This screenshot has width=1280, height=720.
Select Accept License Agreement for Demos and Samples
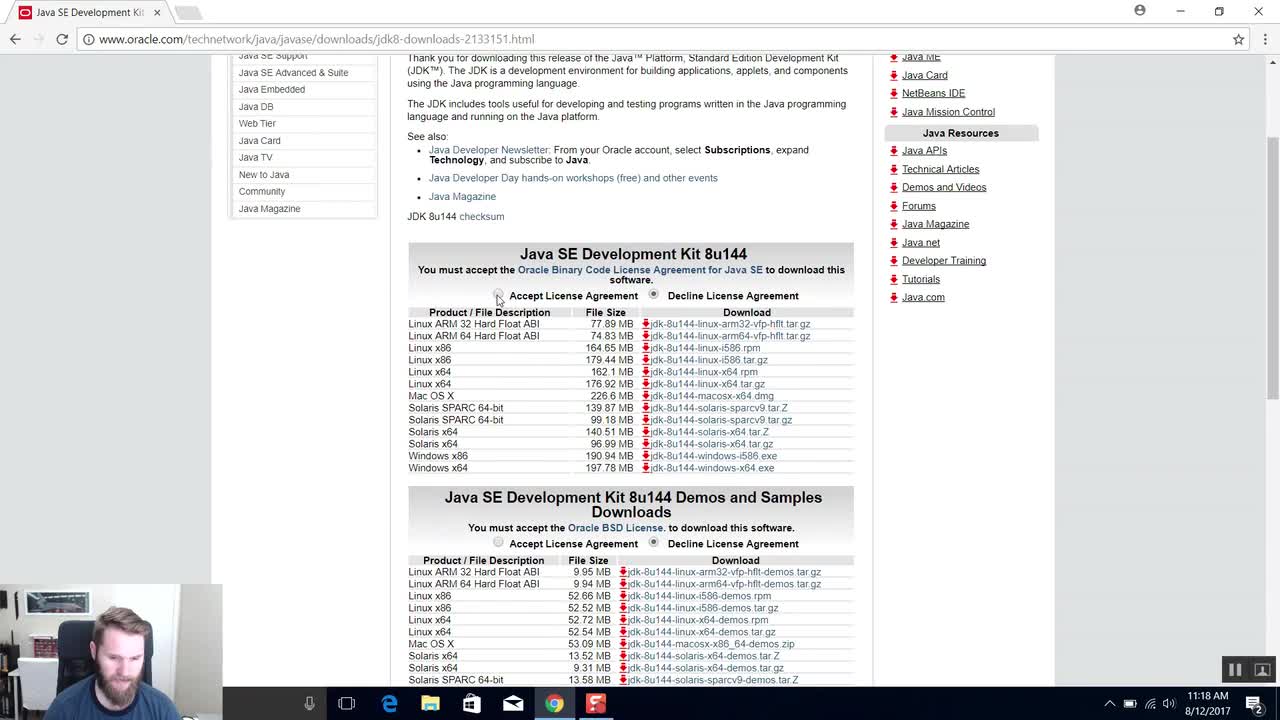498,542
